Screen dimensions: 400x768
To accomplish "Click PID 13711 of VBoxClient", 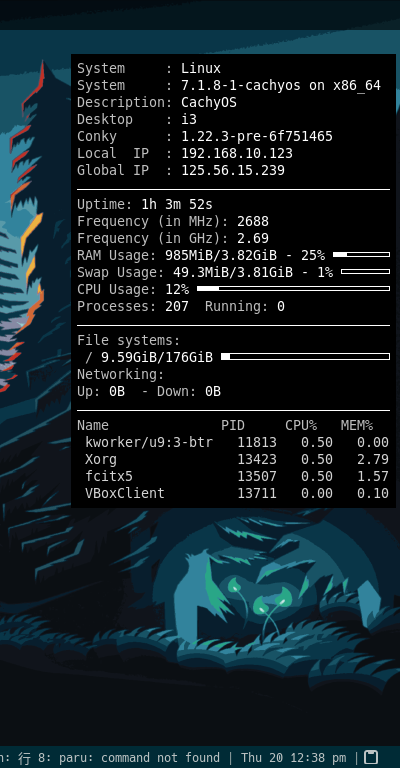I will [x=257, y=493].
